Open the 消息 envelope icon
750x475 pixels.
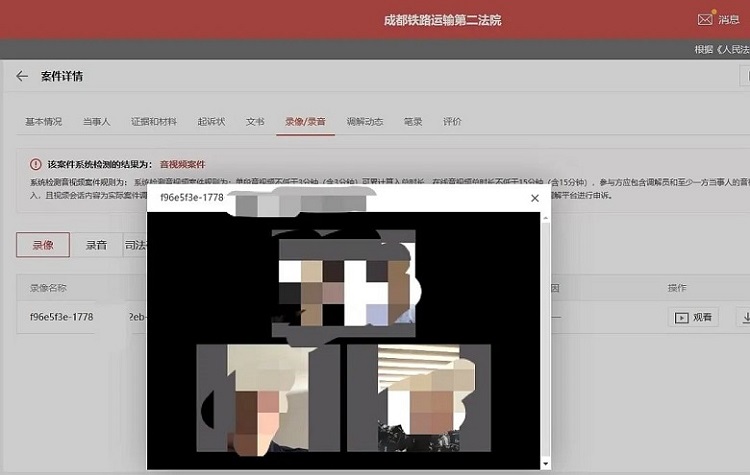click(704, 19)
